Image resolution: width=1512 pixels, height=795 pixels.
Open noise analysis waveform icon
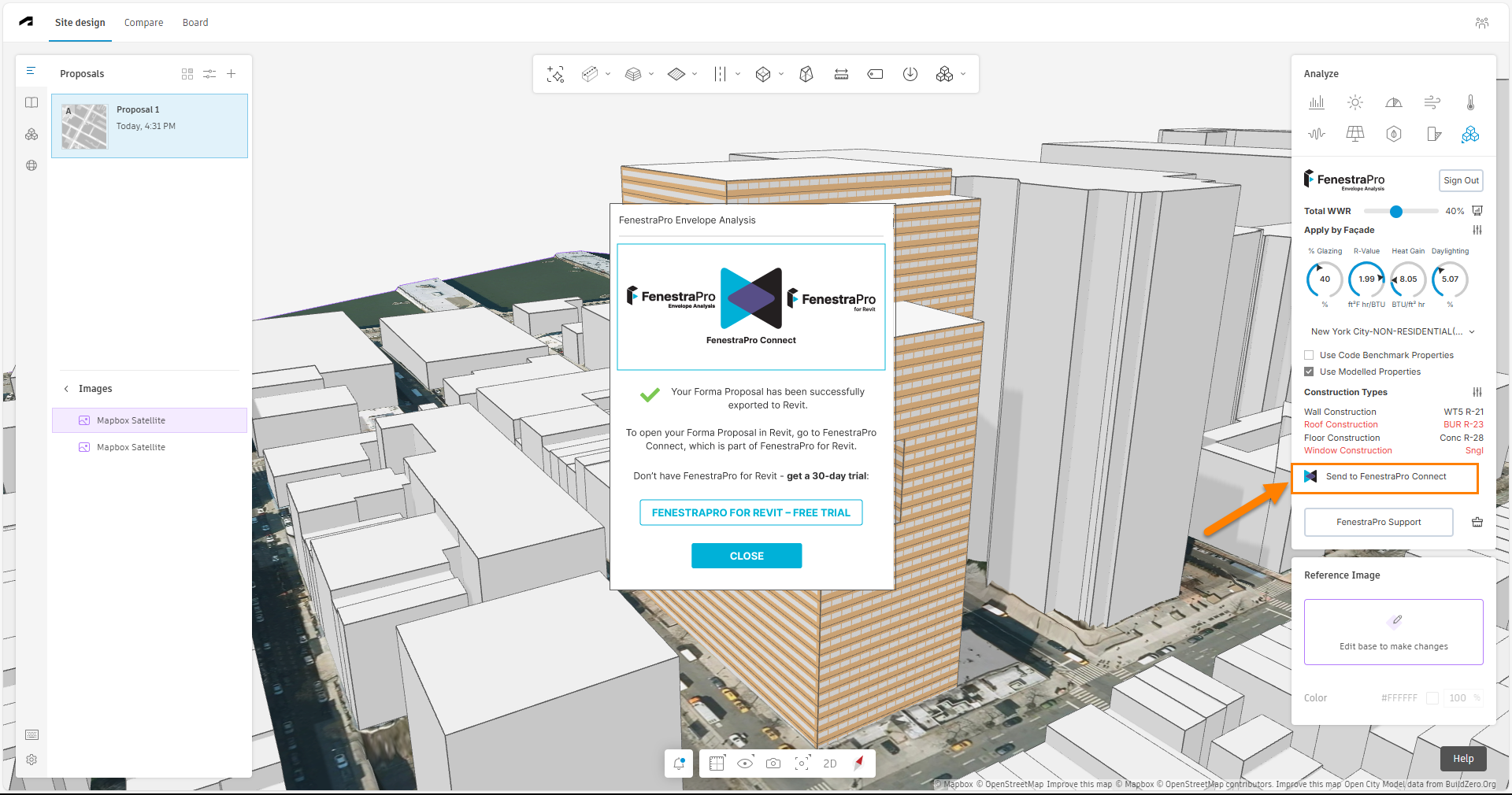coord(1317,134)
